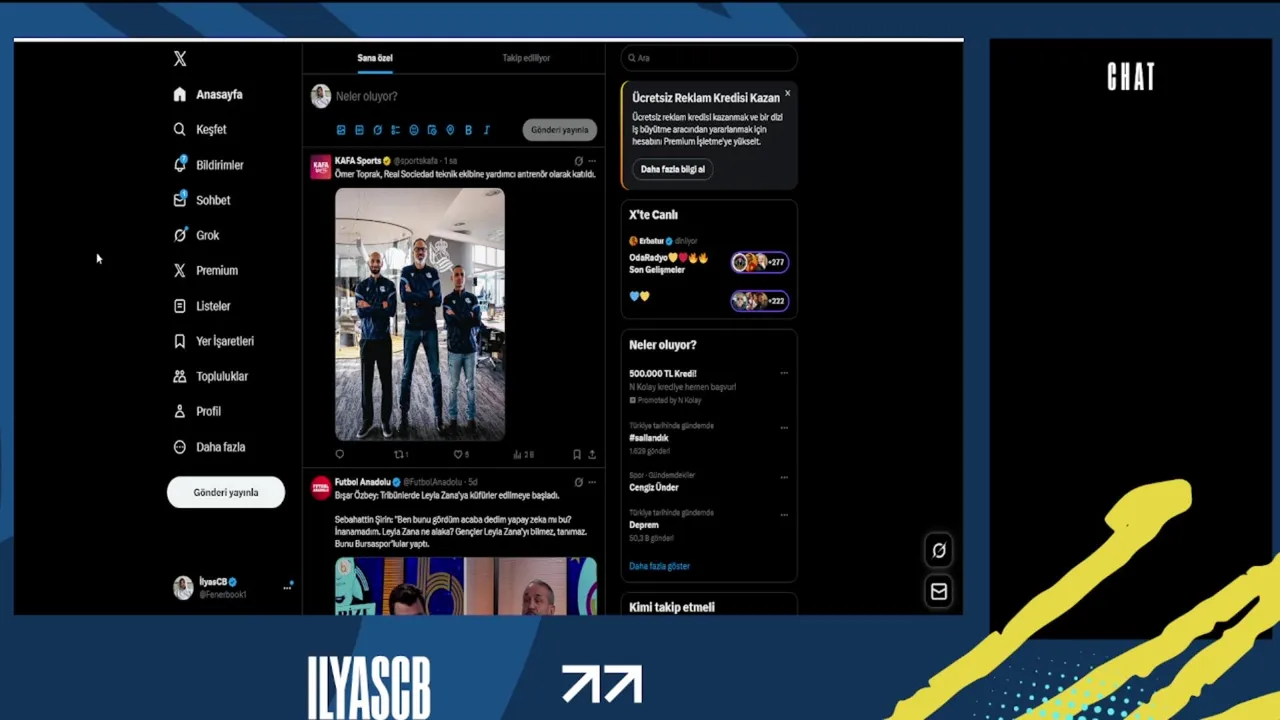This screenshot has width=1280, height=720.
Task: Open floating messages envelope button
Action: (939, 591)
